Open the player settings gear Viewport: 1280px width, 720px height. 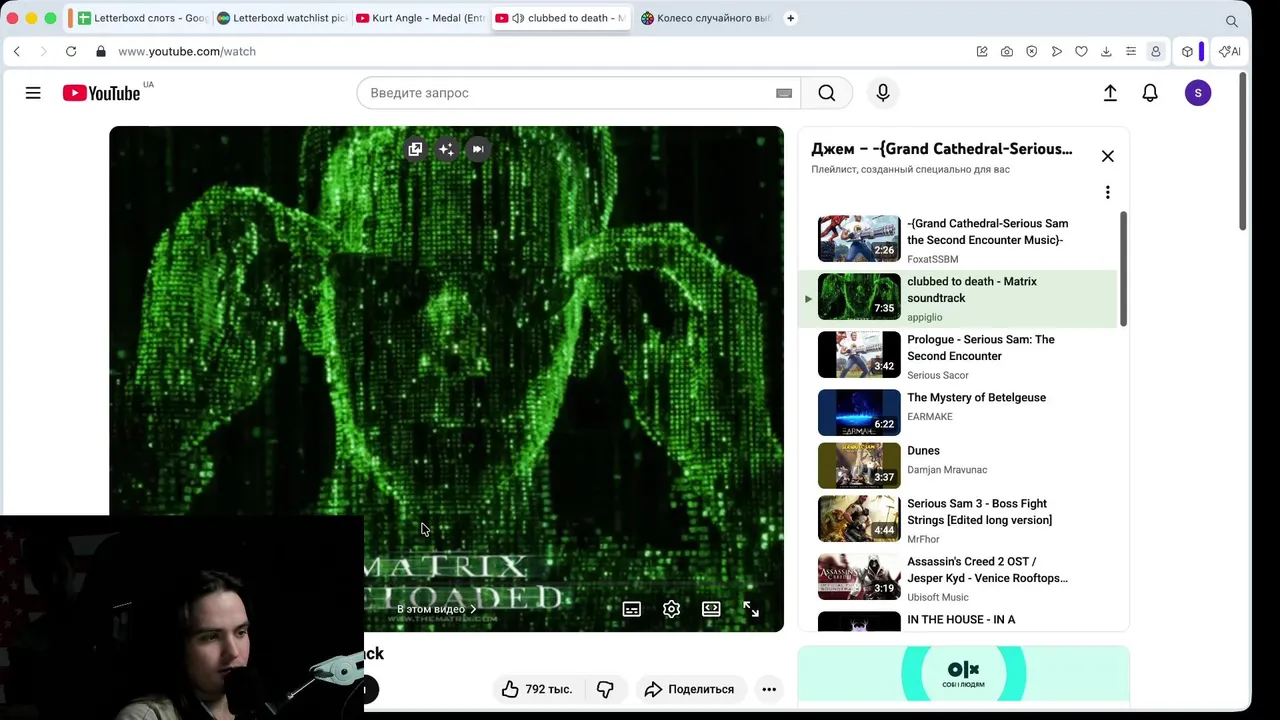[671, 609]
